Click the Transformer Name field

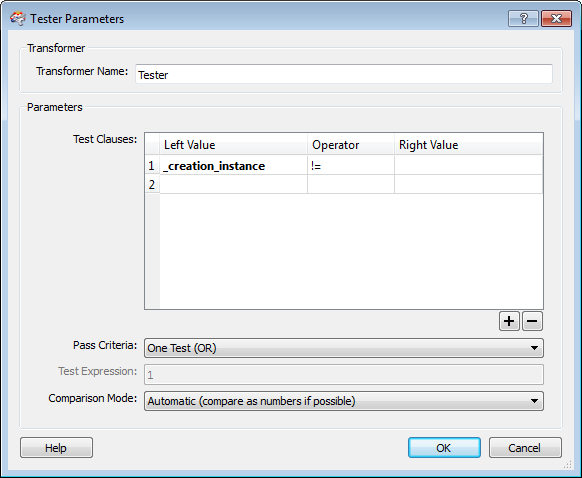[344, 74]
